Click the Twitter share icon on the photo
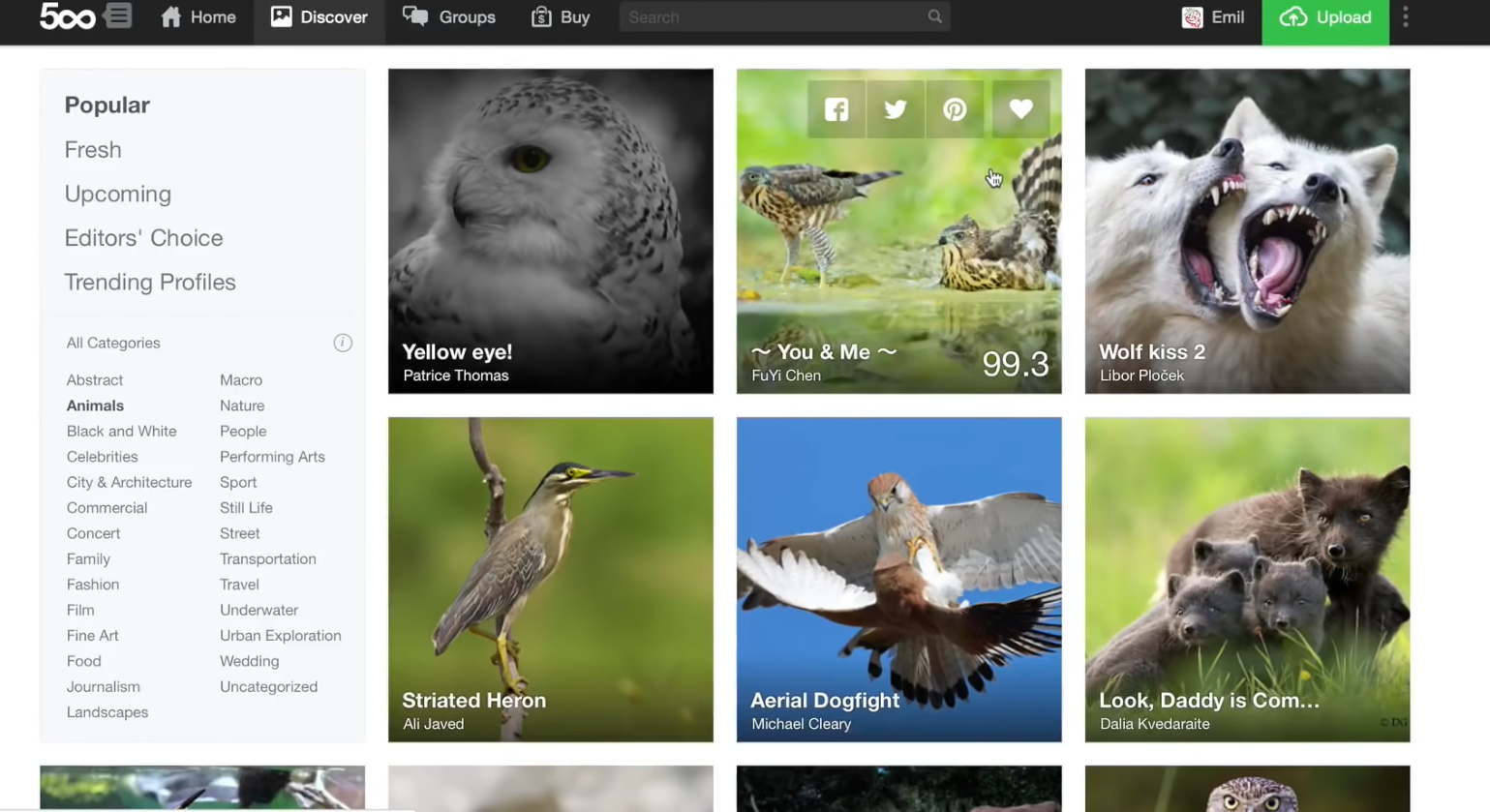 [895, 108]
